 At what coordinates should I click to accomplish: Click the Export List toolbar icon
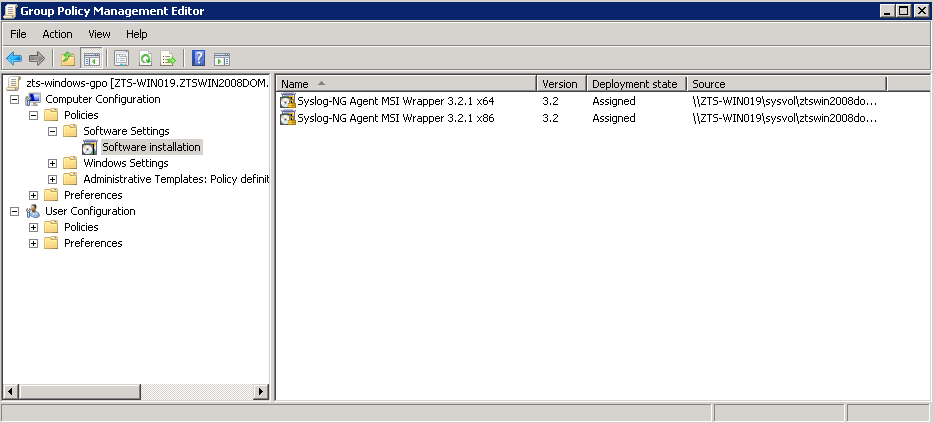(169, 58)
